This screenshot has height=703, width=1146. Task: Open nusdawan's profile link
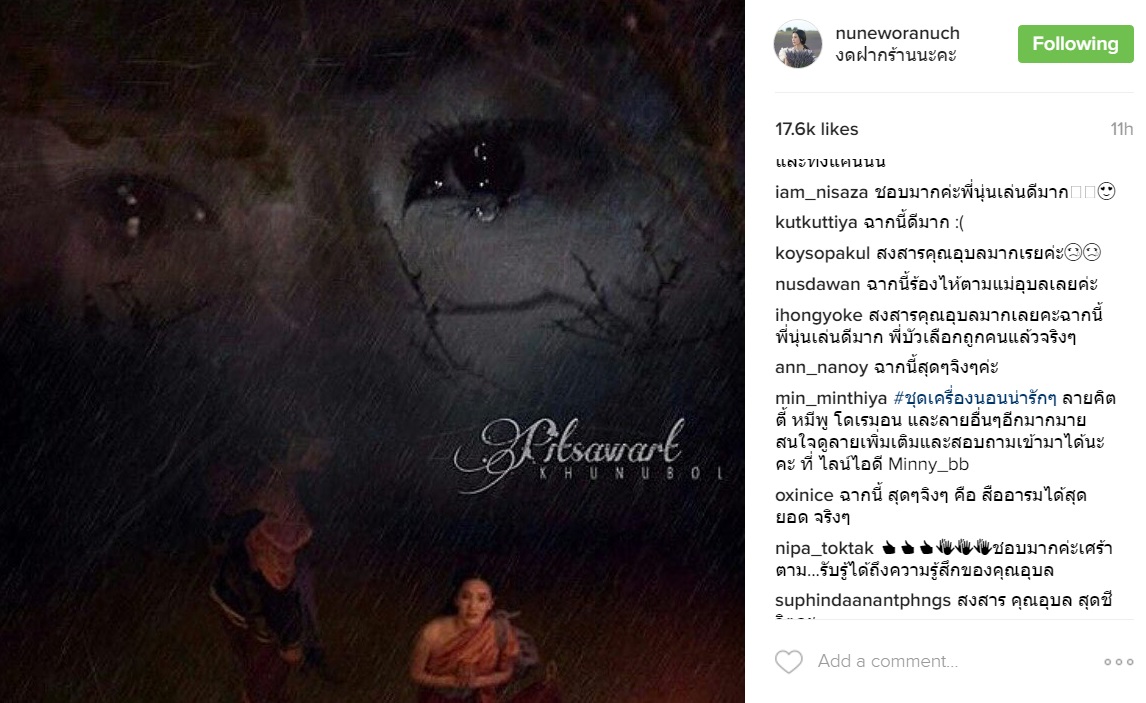[x=817, y=284]
